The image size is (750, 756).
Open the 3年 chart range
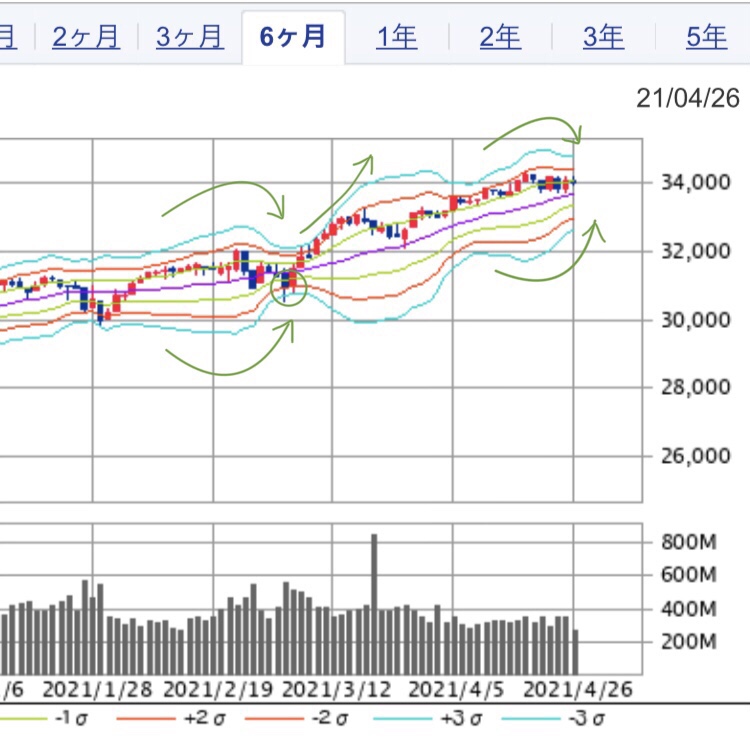click(x=603, y=37)
